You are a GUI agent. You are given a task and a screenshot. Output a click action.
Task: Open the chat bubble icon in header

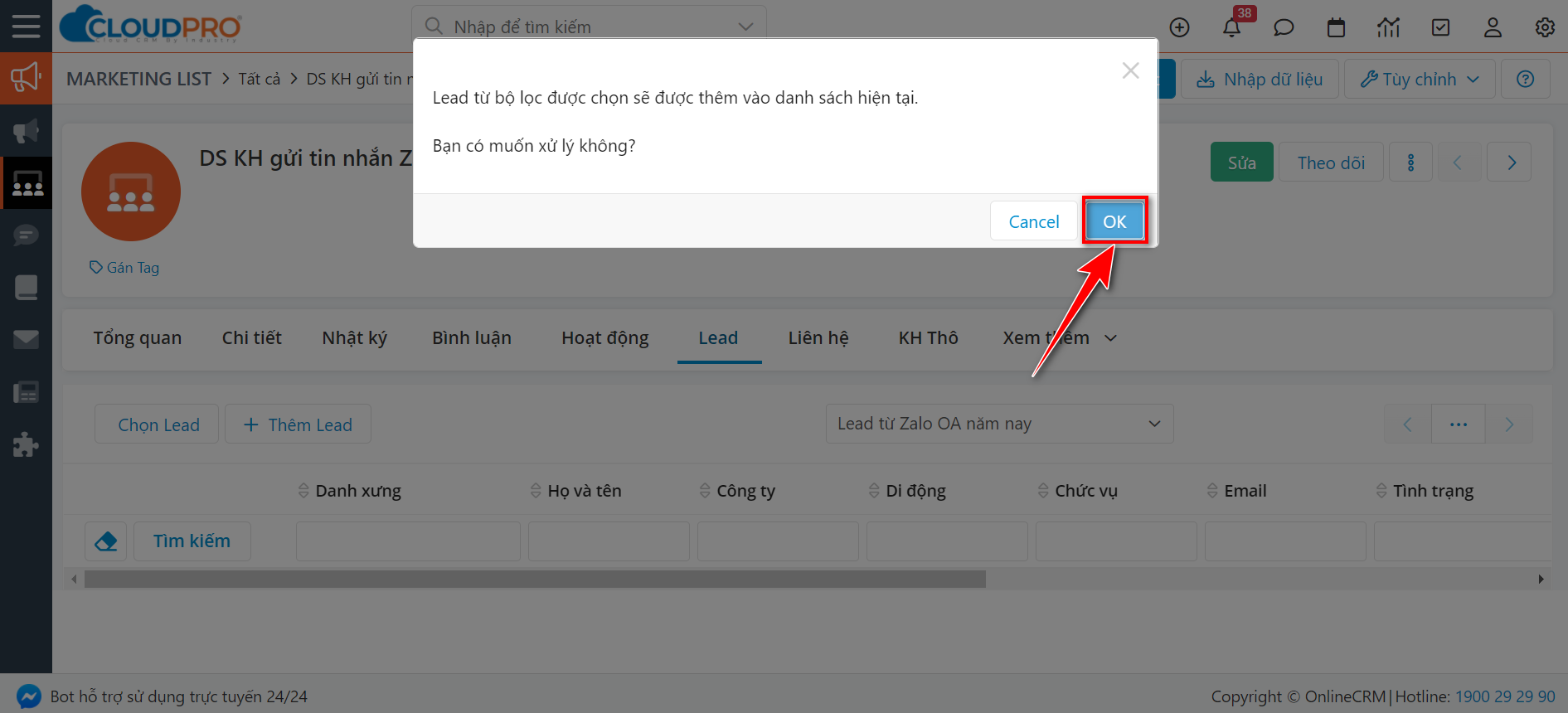click(x=1284, y=27)
